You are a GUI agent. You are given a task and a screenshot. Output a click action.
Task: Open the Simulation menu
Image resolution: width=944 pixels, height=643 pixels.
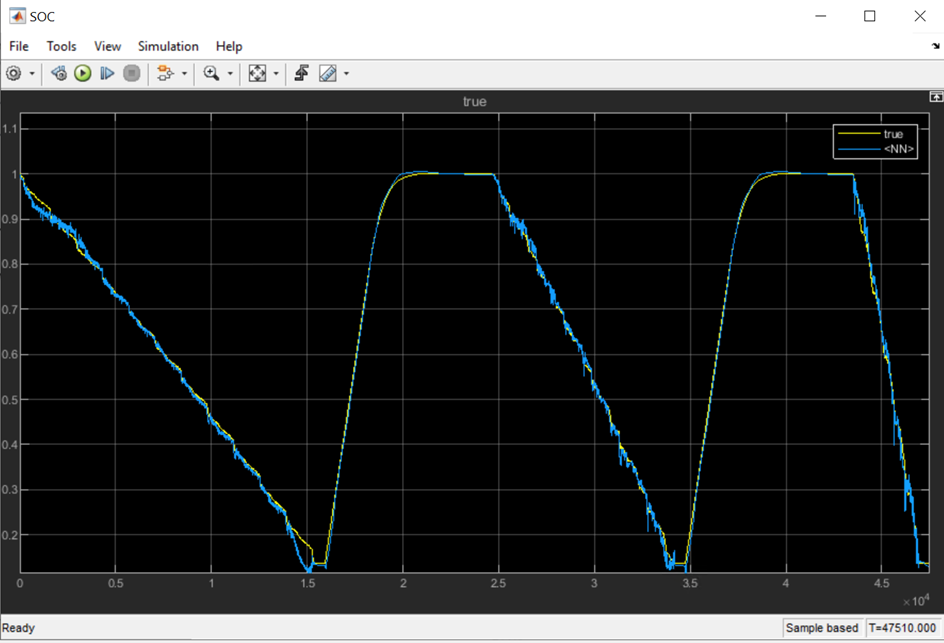(x=168, y=46)
